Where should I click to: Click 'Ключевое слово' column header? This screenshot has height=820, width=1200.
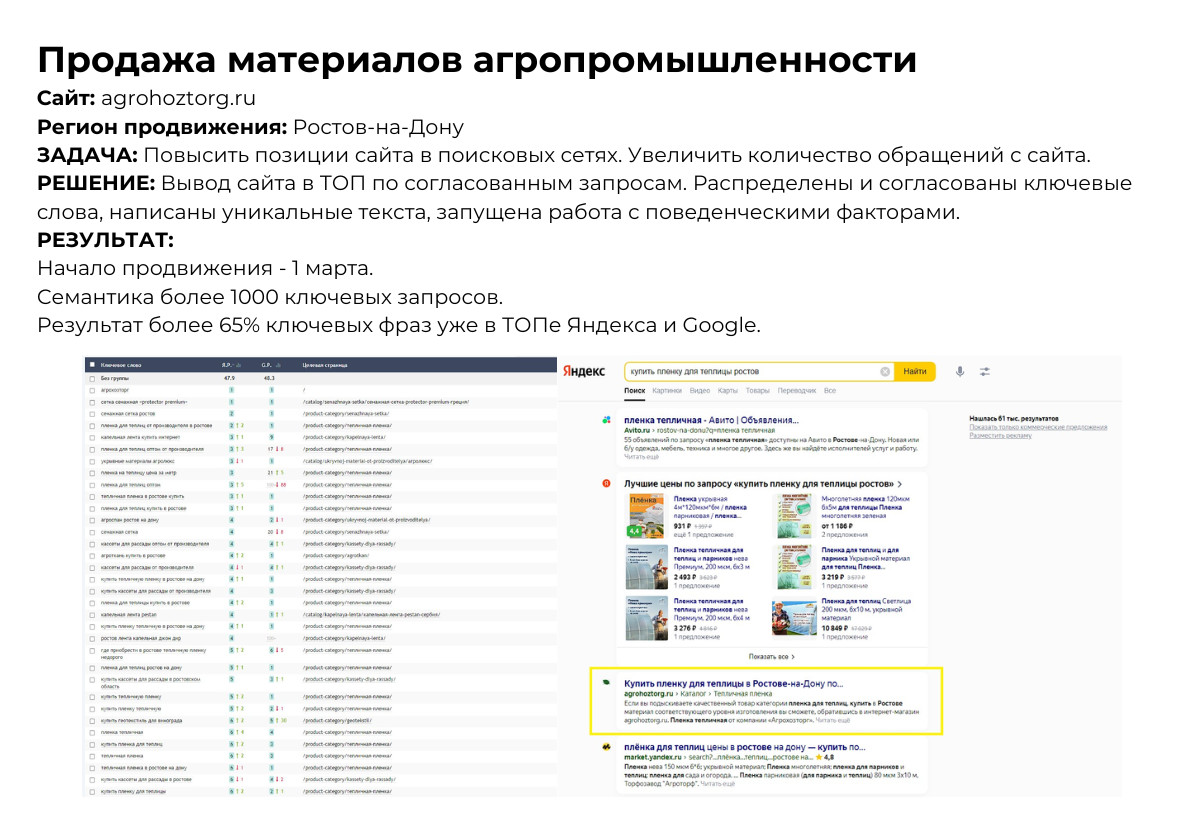(x=121, y=365)
